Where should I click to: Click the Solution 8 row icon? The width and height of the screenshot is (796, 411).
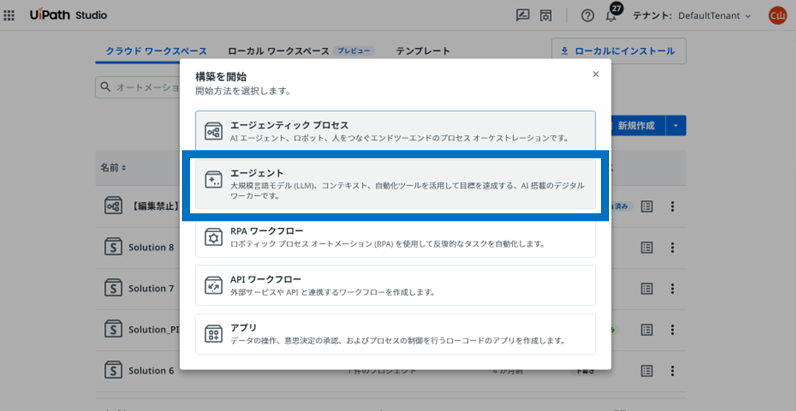pos(113,247)
